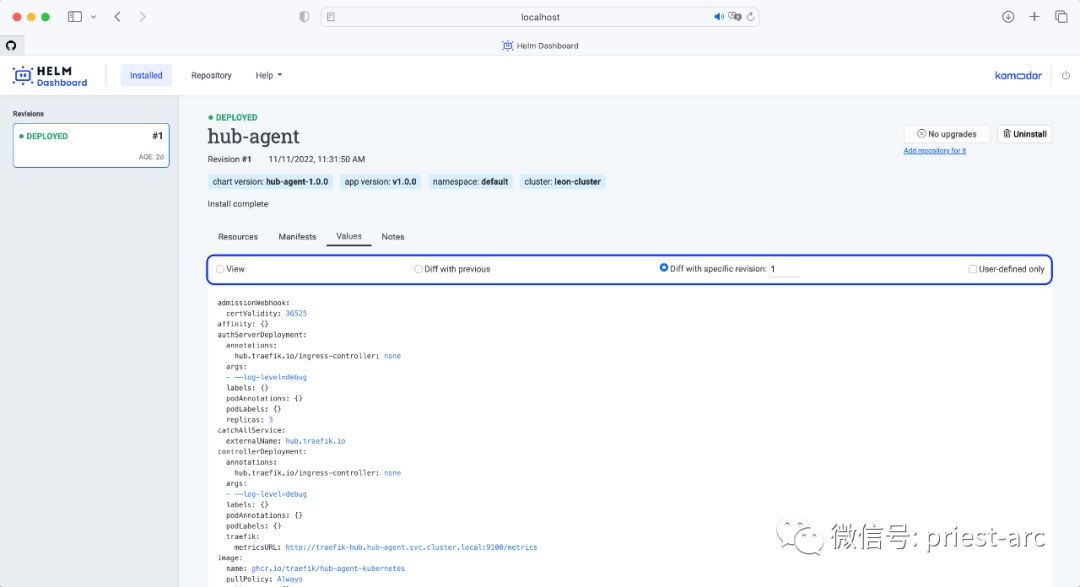The image size is (1080, 587).
Task: Open the GitHub pinned tab icon
Action: [x=11, y=45]
